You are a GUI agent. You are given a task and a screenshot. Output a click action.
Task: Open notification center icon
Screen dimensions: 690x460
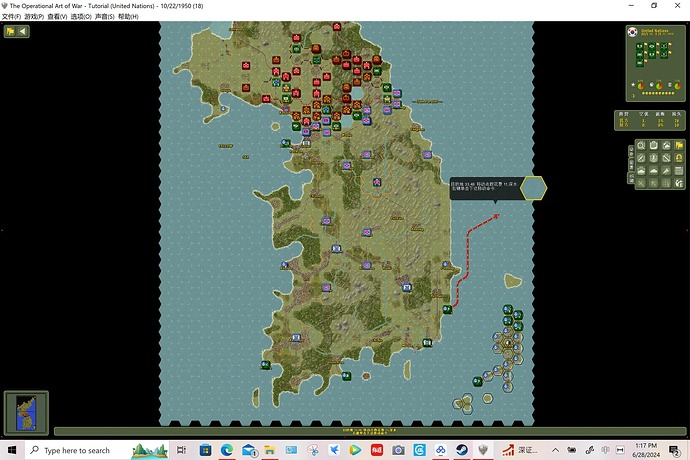(675, 450)
